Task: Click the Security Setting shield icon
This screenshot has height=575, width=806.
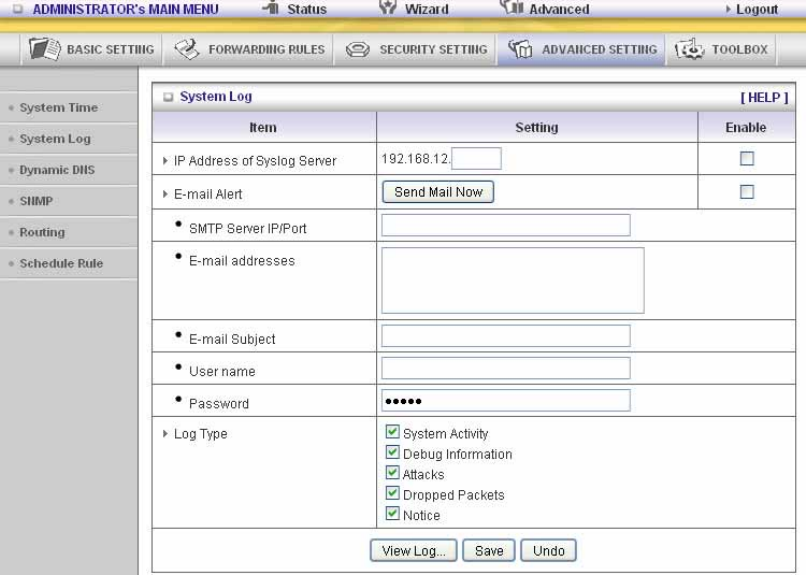Action: 358,50
